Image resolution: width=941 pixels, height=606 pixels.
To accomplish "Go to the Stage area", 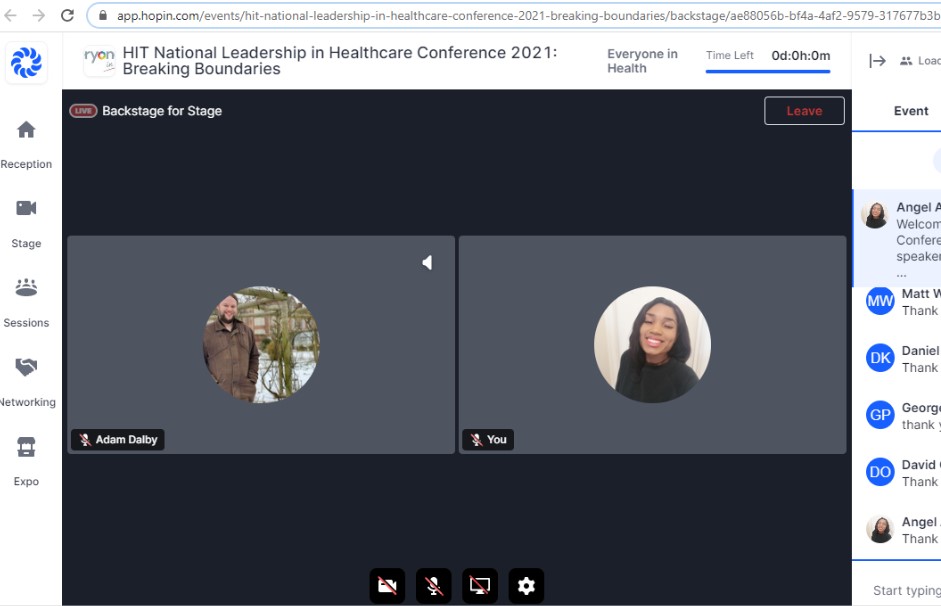I will pyautogui.click(x=26, y=224).
